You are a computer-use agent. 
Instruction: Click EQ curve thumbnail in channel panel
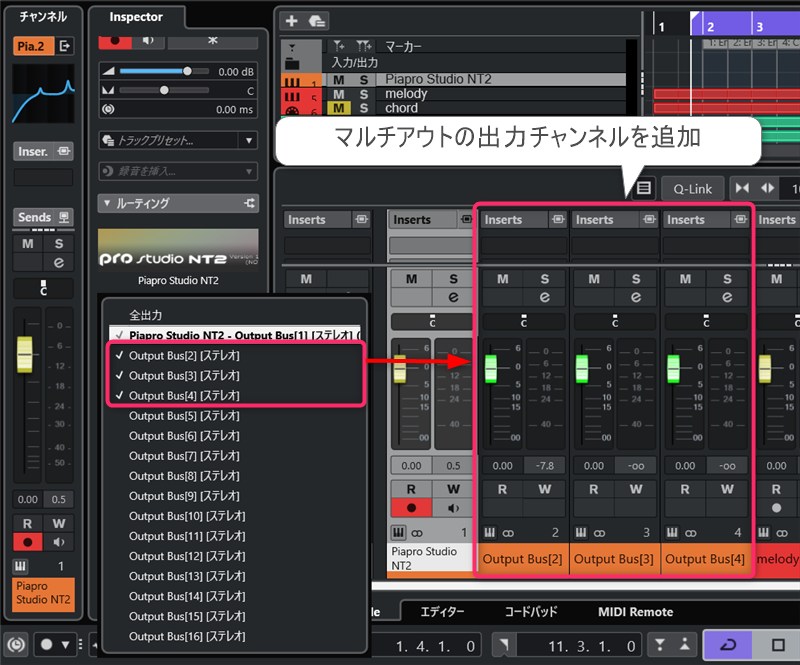click(x=43, y=93)
